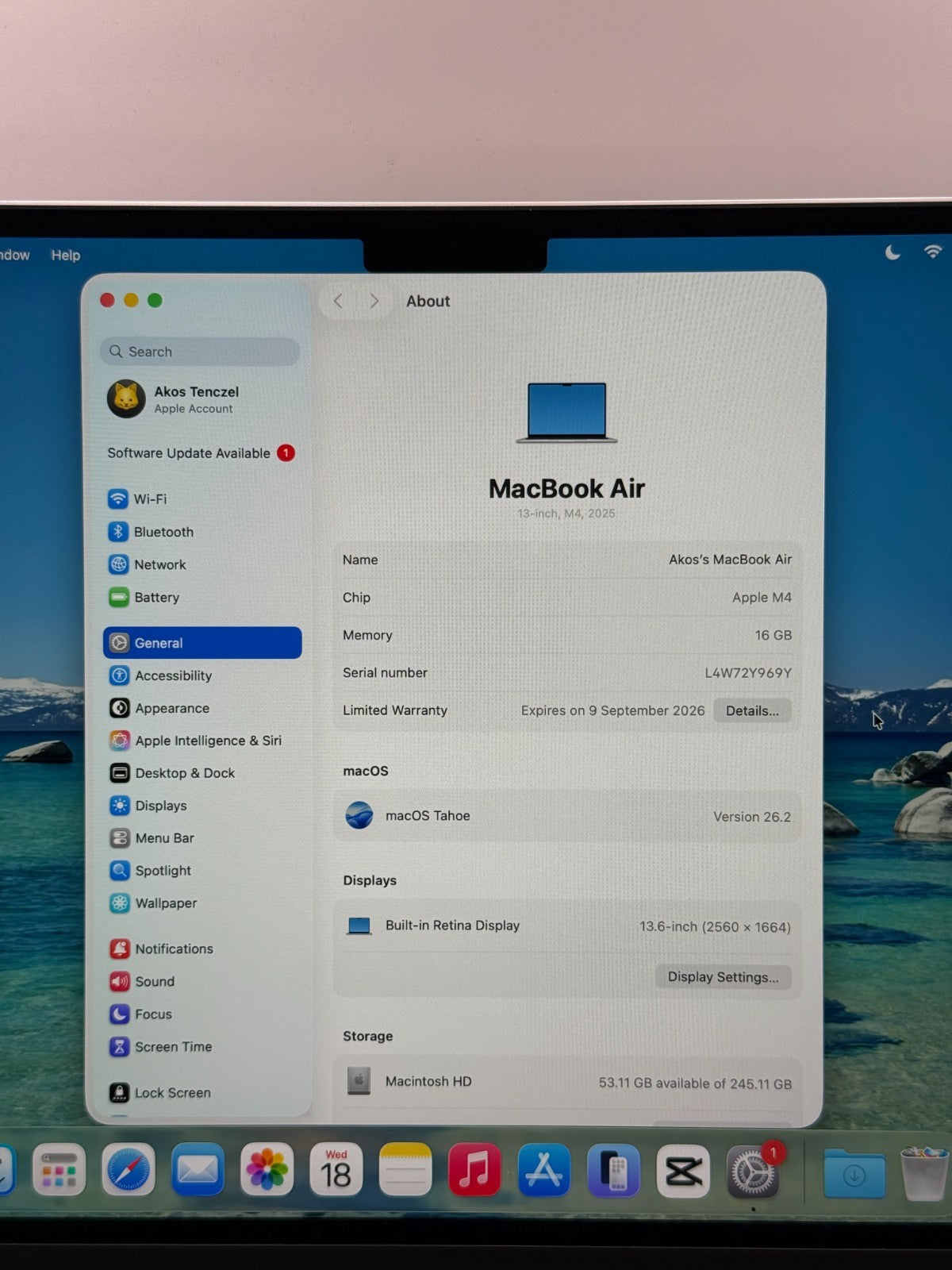Click Focus moon icon in menu bar
Image resolution: width=952 pixels, height=1270 pixels.
[893, 252]
